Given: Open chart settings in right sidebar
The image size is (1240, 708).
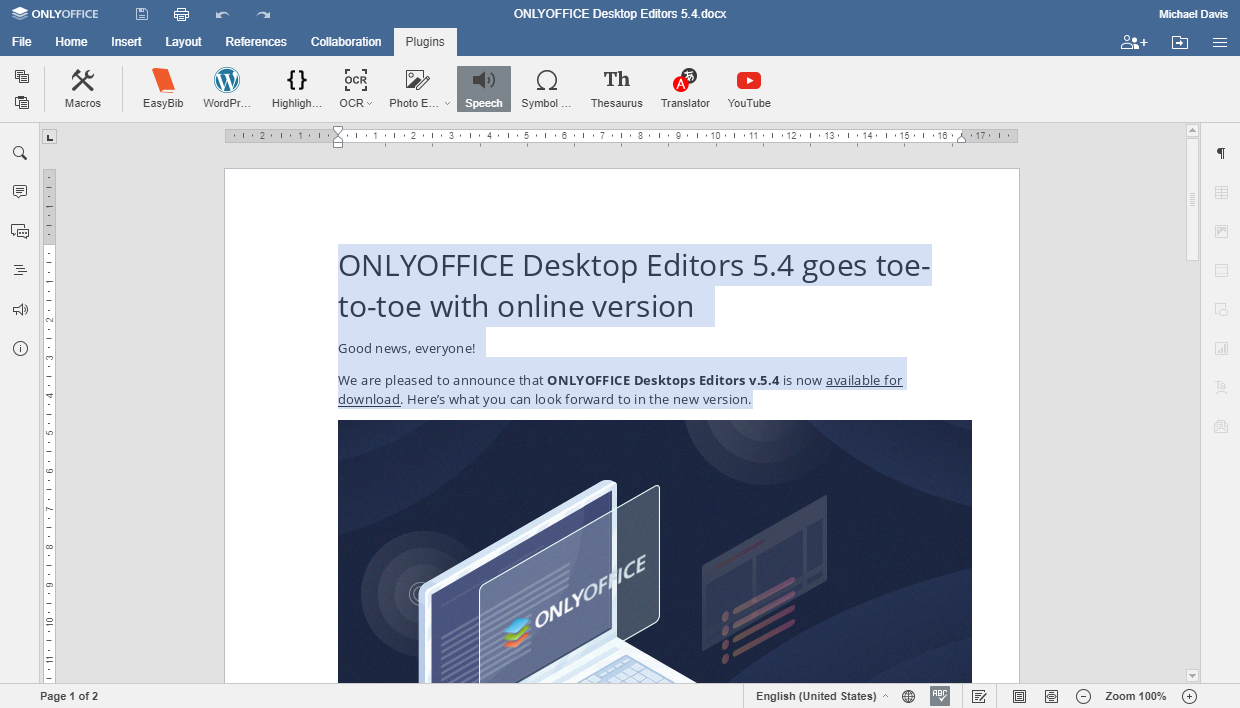Looking at the screenshot, I should (1221, 348).
